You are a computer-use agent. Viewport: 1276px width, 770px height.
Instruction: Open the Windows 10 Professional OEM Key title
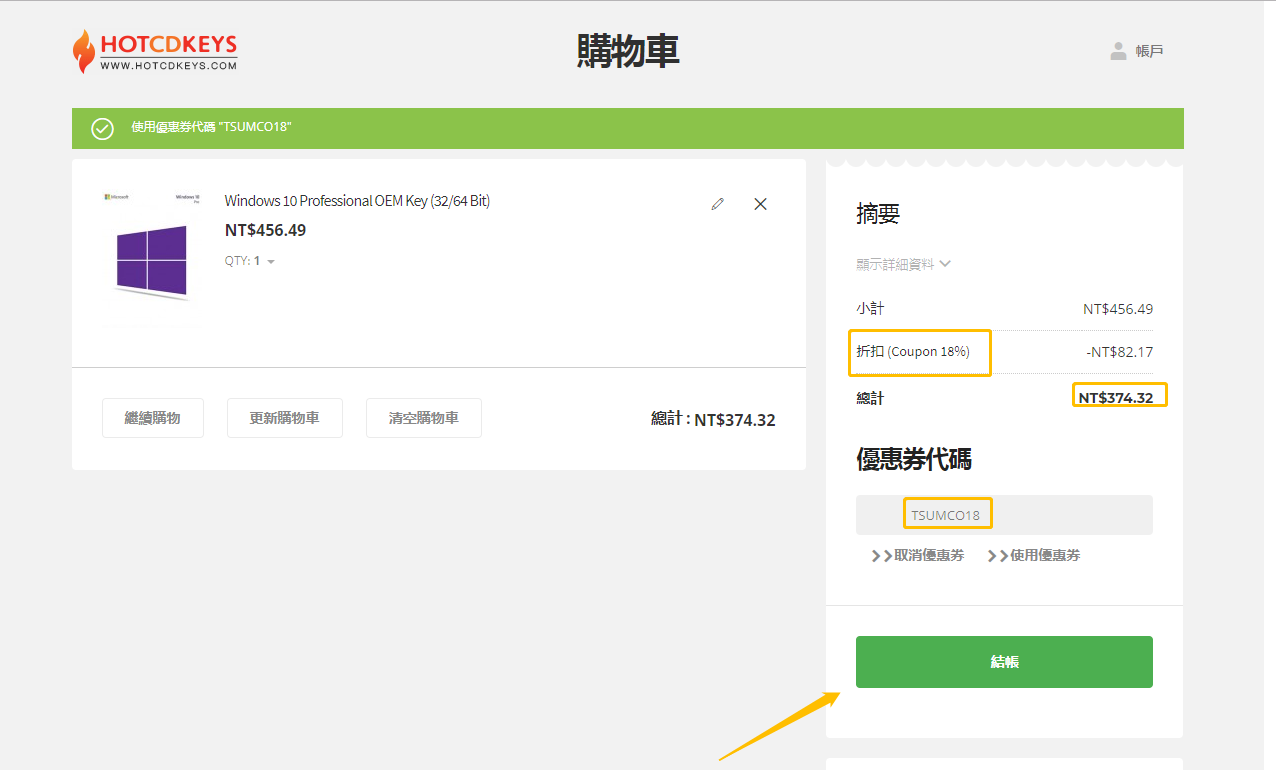pos(357,201)
